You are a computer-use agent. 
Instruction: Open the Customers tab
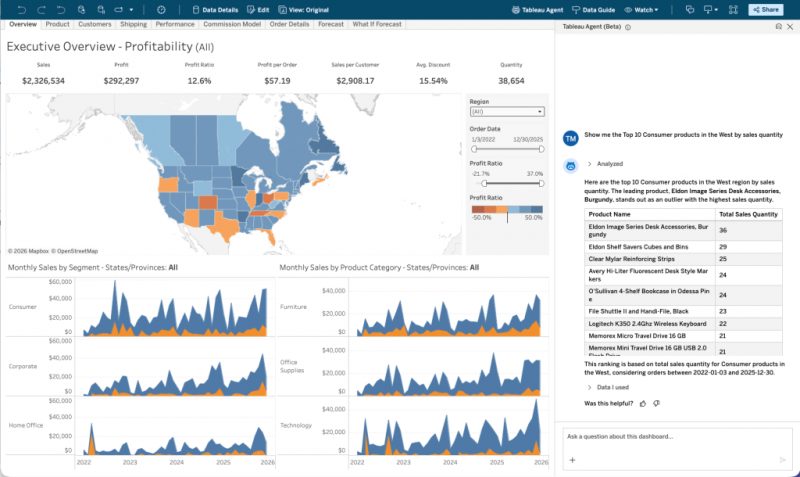tap(94, 24)
